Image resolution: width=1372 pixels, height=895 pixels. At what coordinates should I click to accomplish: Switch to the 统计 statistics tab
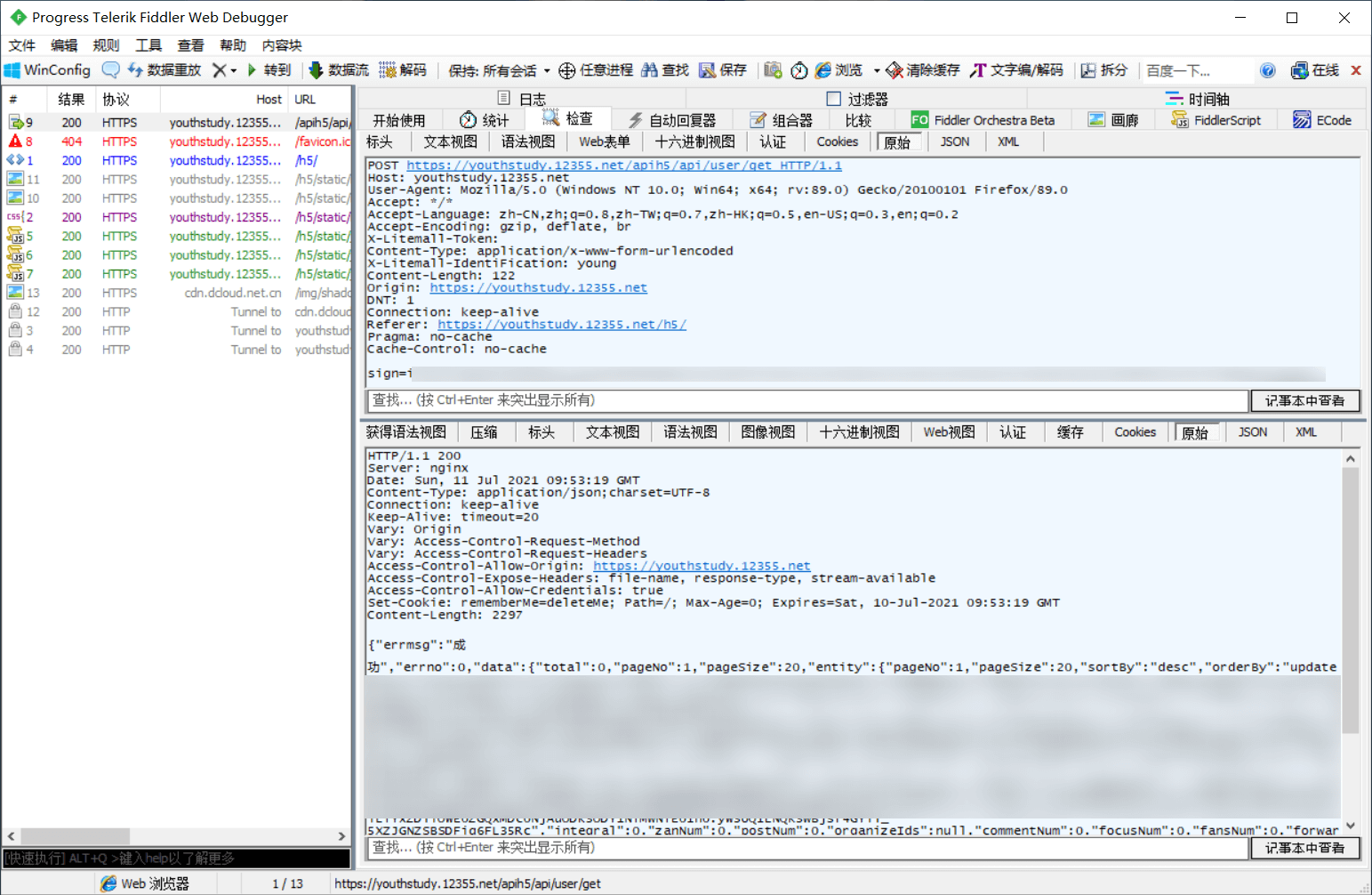[485, 120]
